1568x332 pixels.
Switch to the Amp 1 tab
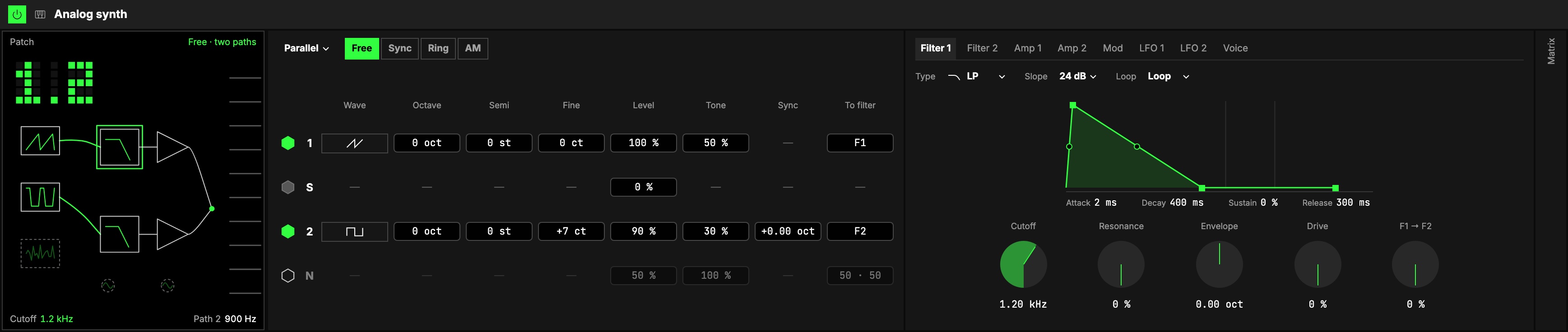pos(1027,48)
